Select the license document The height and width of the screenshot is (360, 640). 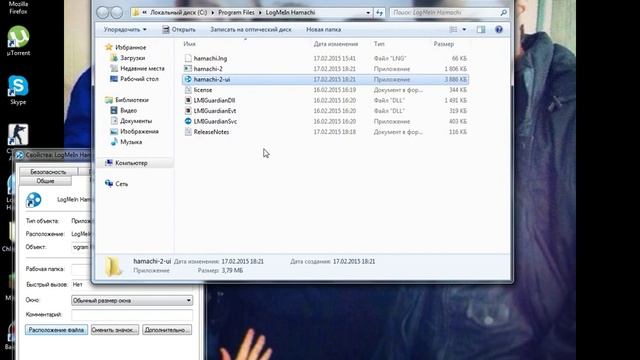click(202, 90)
